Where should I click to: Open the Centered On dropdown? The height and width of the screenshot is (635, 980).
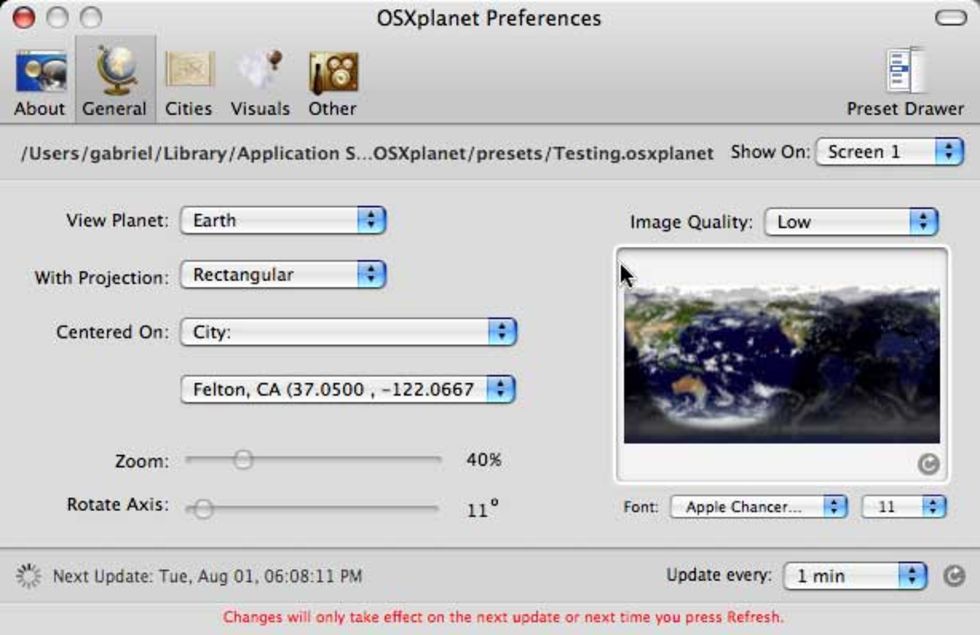coord(347,332)
